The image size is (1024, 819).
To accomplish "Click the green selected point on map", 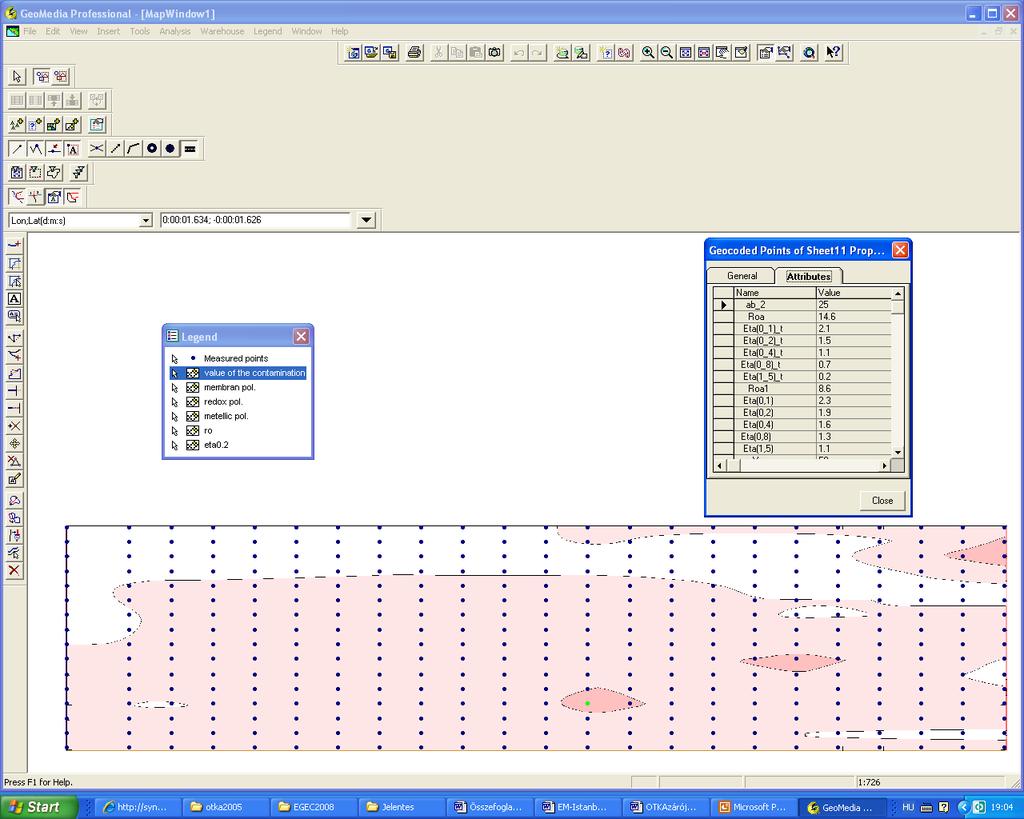I will [x=588, y=703].
